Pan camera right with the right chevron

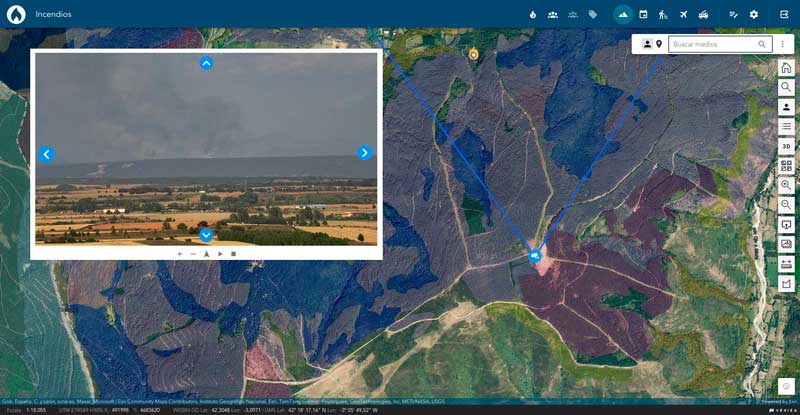pos(364,153)
